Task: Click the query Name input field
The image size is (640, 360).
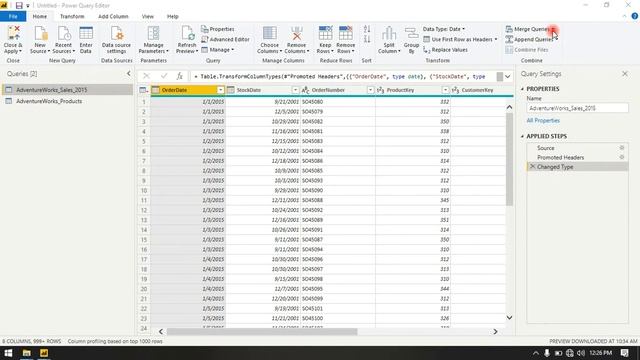Action: click(x=577, y=108)
